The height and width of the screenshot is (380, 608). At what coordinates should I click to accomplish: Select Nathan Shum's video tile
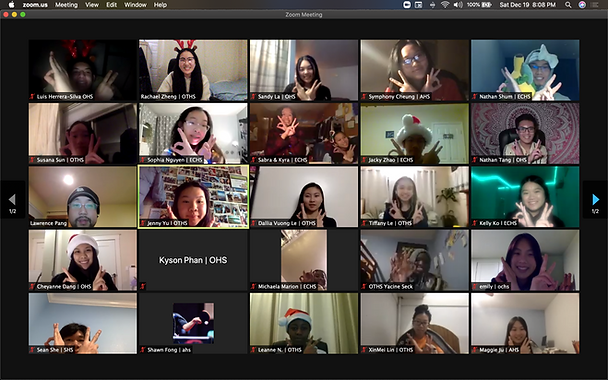(525, 70)
